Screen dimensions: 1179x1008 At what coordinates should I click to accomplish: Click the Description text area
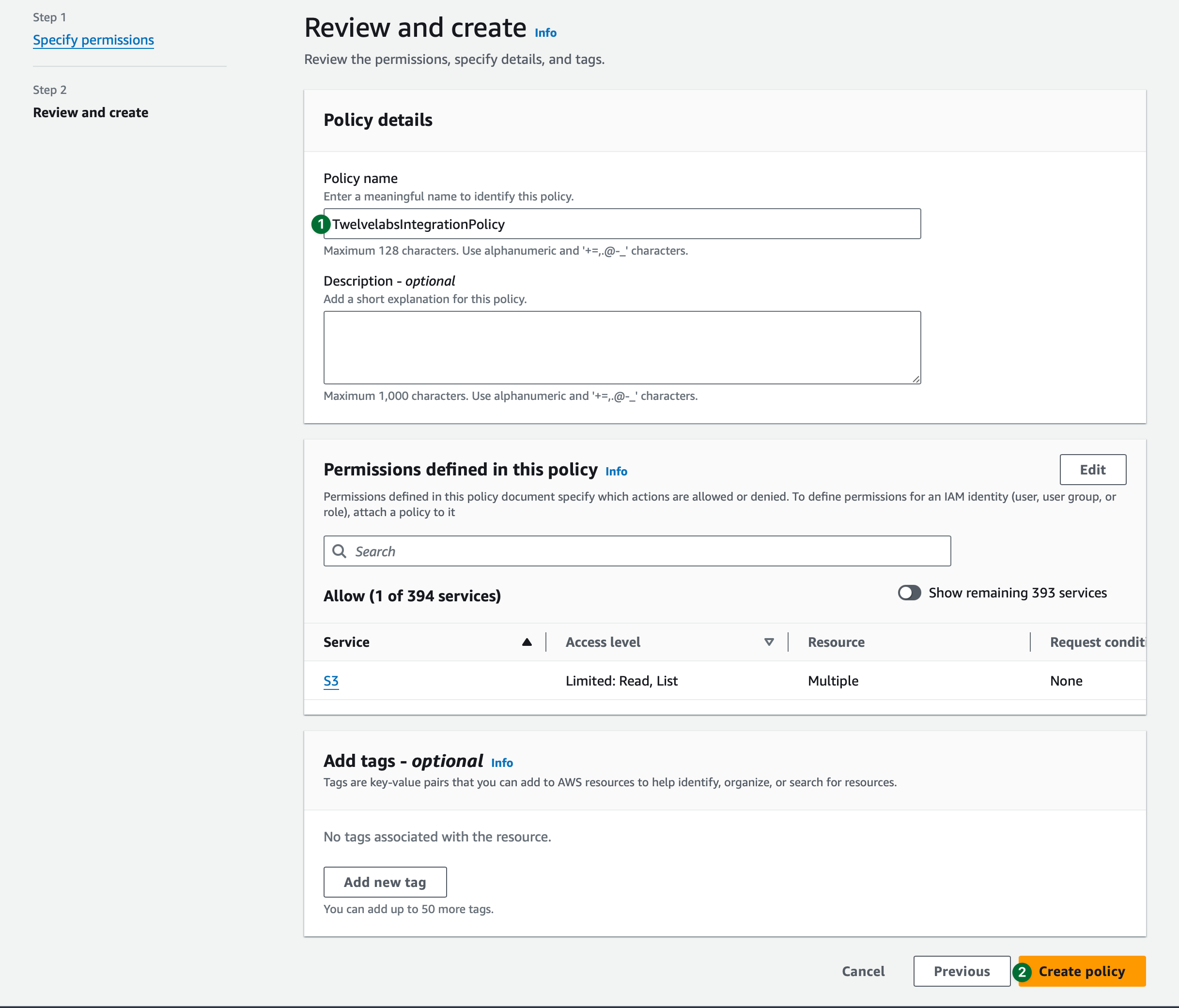[x=621, y=347]
